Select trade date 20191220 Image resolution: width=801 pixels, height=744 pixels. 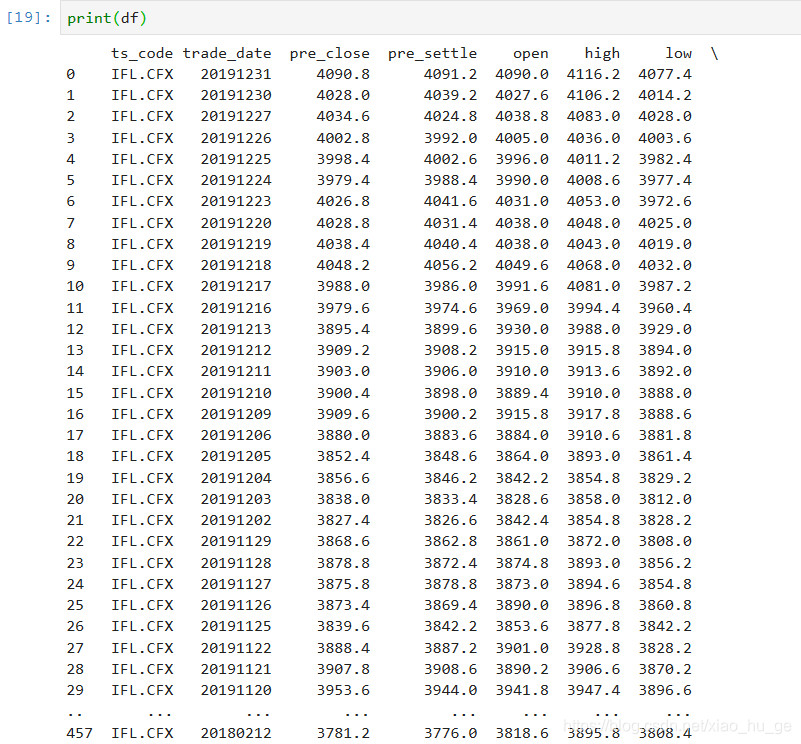[236, 223]
